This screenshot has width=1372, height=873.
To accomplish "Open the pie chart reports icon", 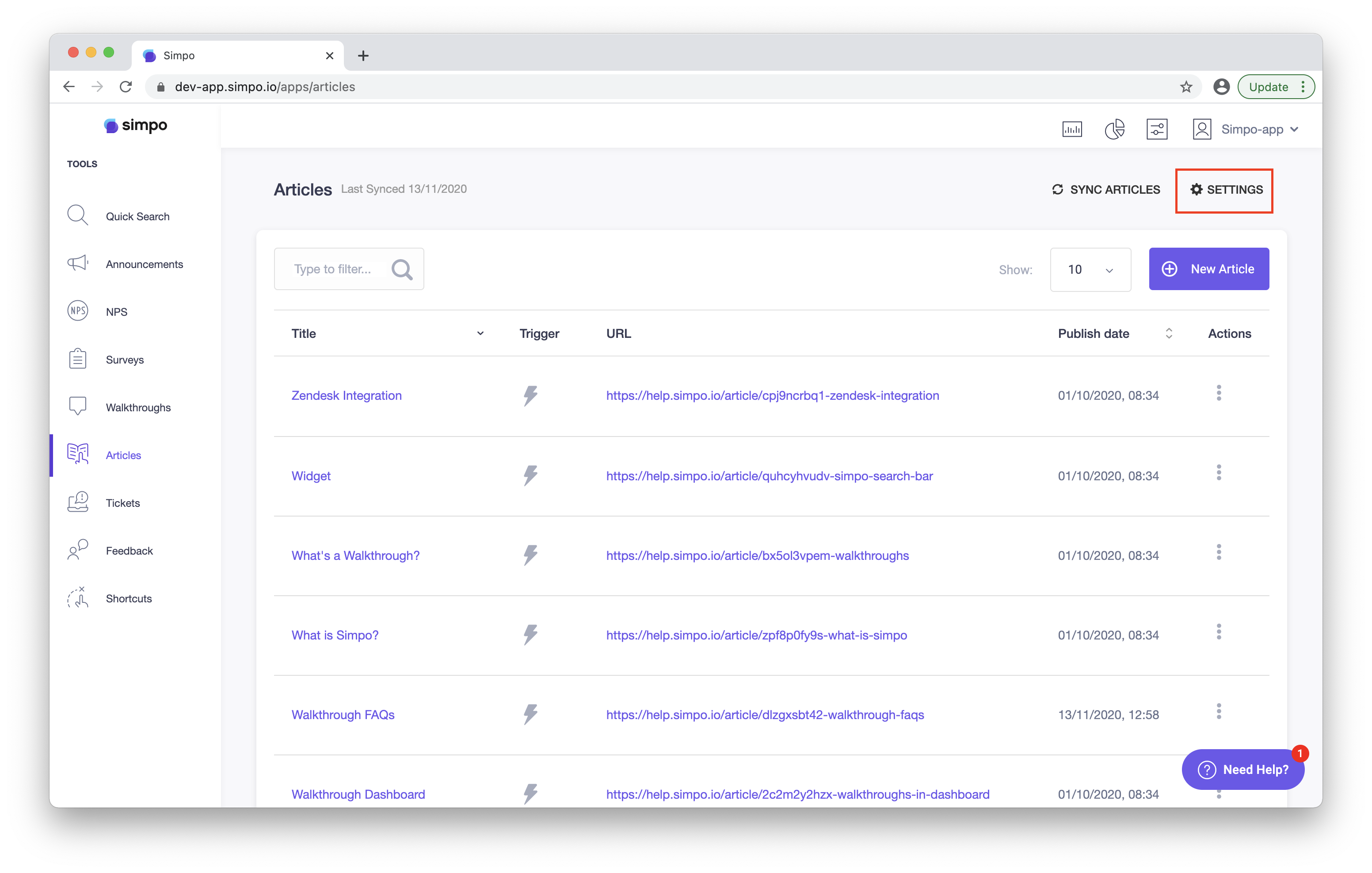I will point(1114,130).
